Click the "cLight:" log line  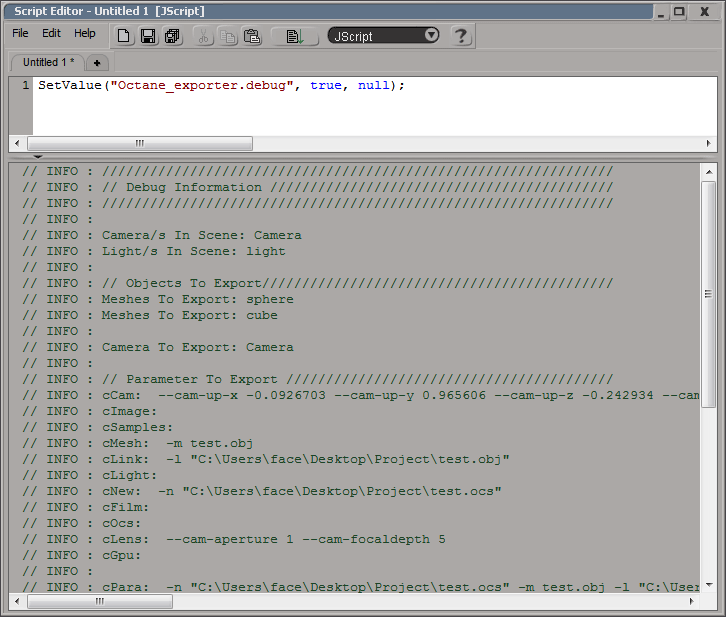click(x=90, y=475)
